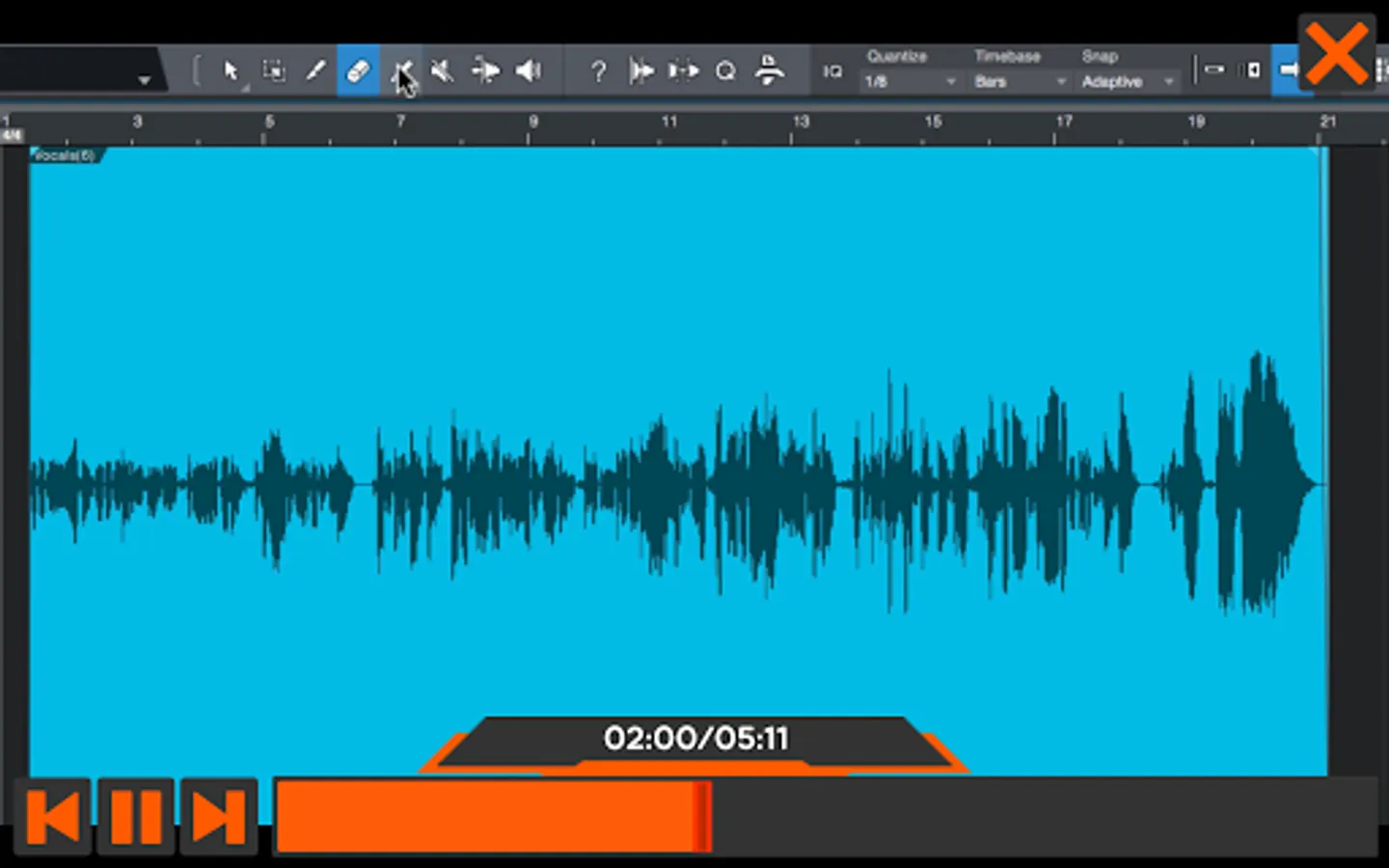
Task: Click bar 7 on the ruler
Action: (400, 122)
